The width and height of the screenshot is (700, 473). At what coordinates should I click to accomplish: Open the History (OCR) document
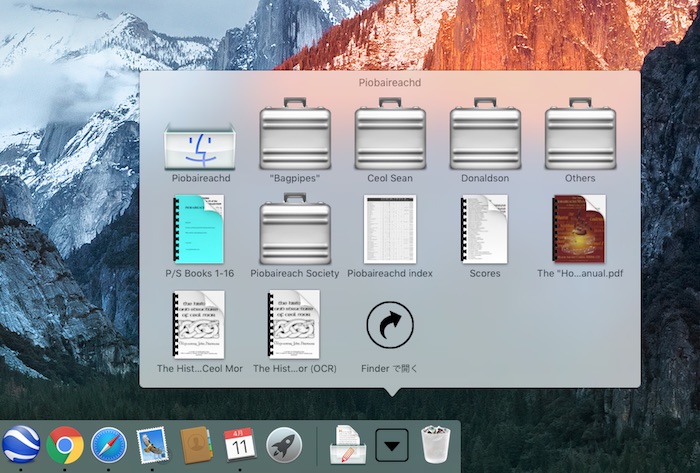tap(294, 324)
